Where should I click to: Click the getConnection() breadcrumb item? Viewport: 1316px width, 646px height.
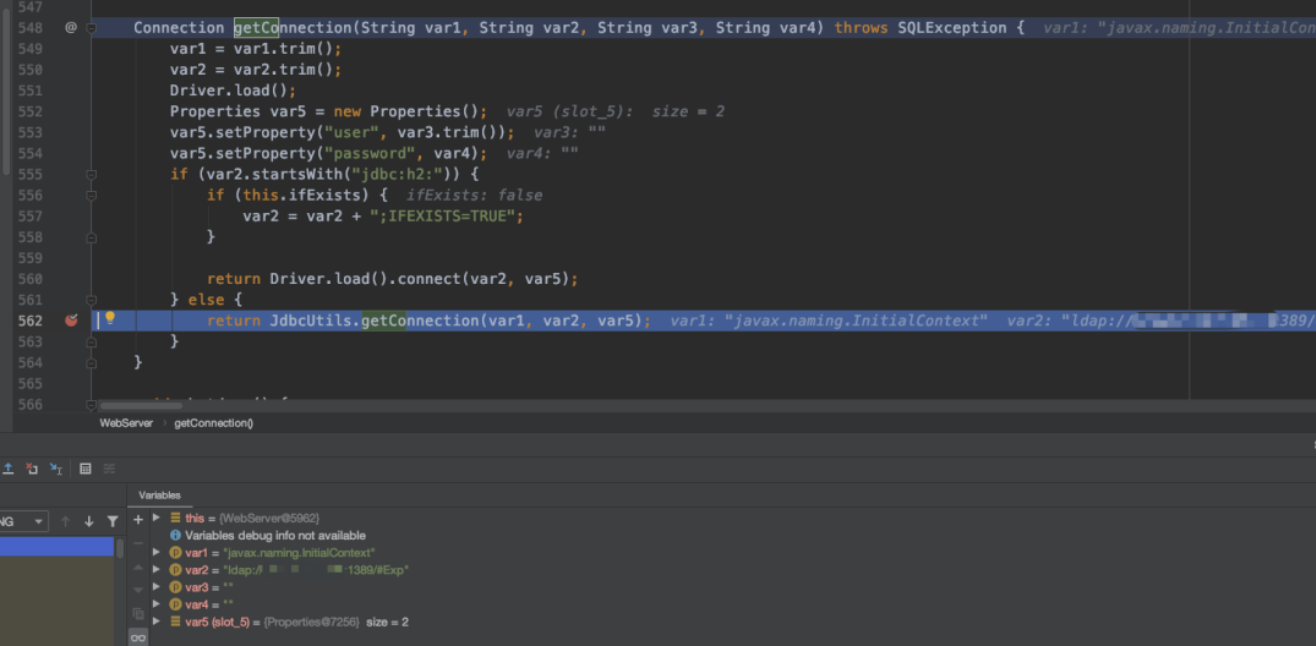click(x=213, y=423)
